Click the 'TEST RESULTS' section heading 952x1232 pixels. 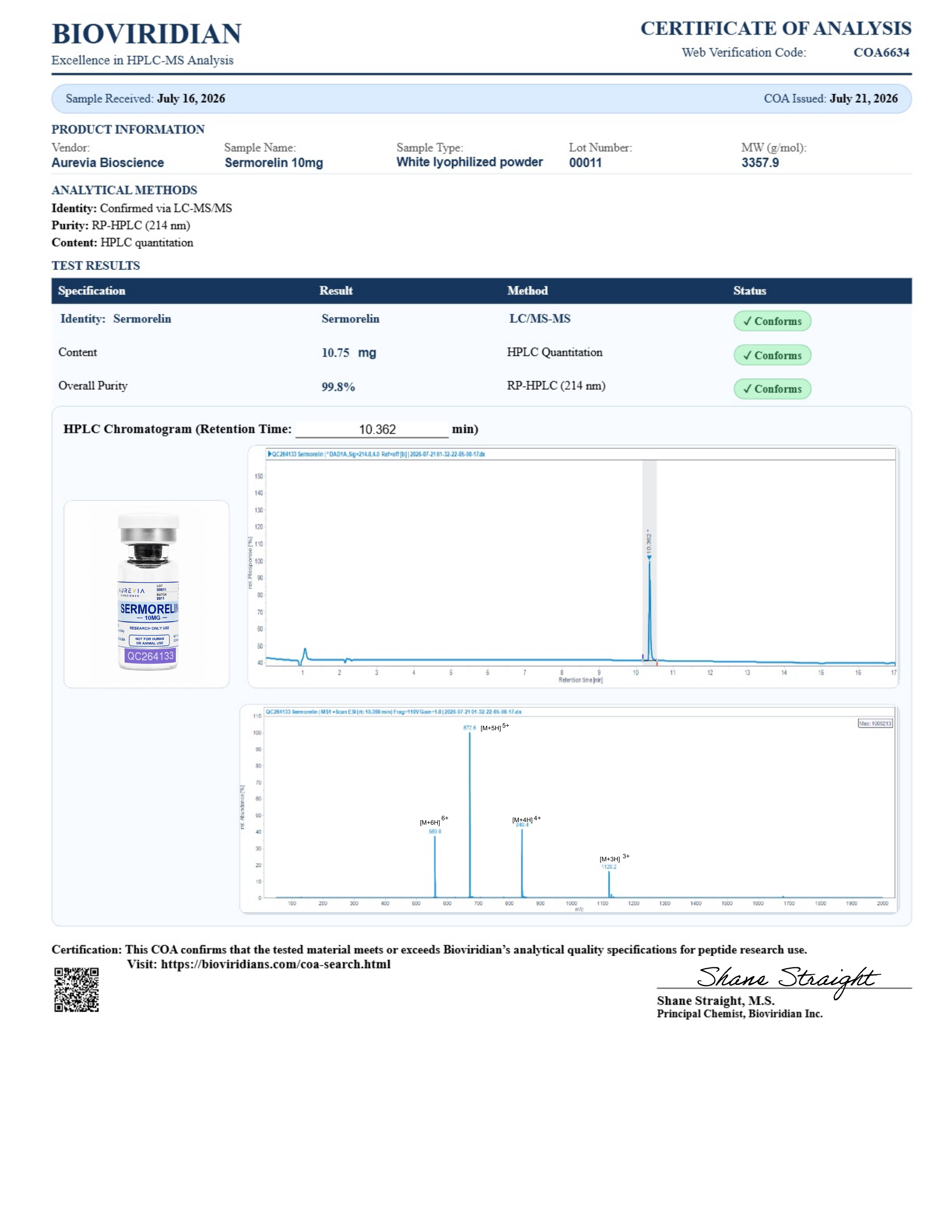pos(96,266)
